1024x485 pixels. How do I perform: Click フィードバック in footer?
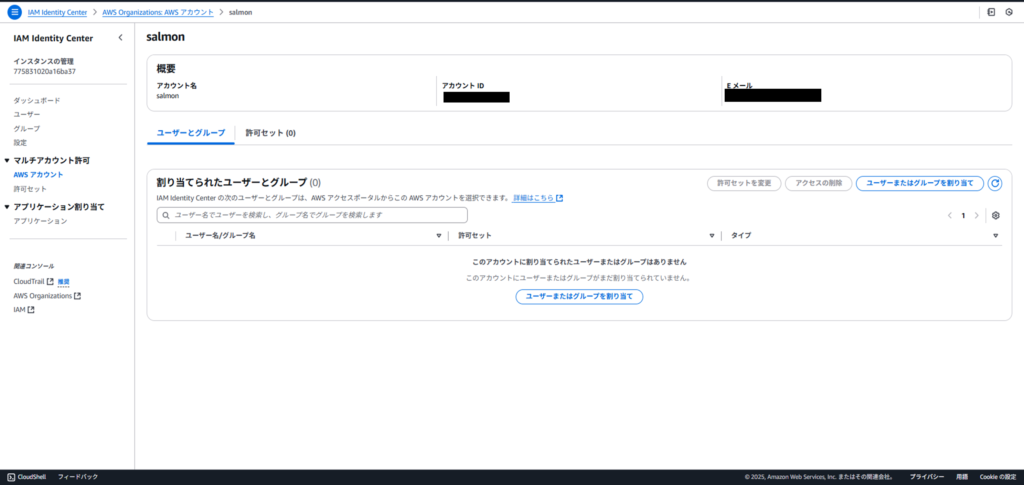tap(78, 477)
